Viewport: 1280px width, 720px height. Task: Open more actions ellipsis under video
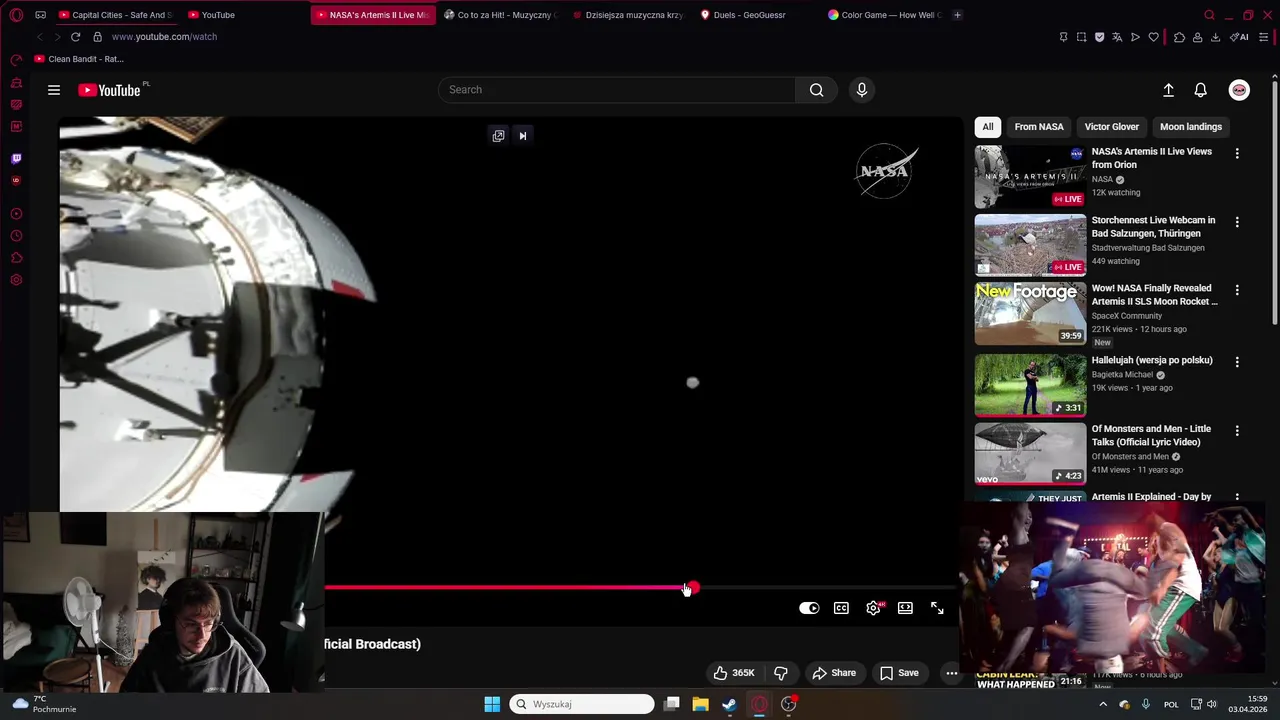tap(952, 673)
